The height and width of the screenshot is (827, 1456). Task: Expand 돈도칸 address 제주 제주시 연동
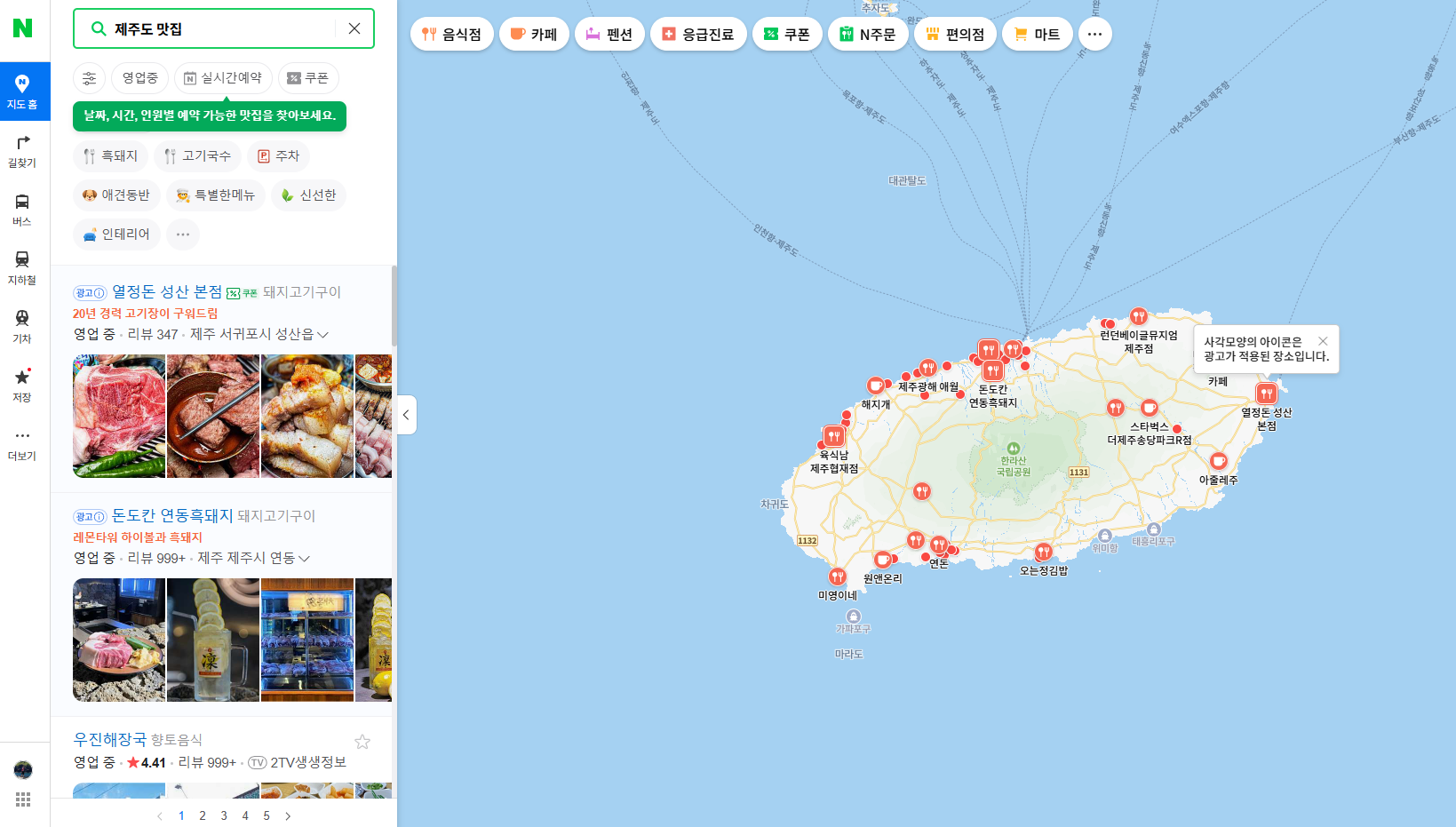coord(254,559)
